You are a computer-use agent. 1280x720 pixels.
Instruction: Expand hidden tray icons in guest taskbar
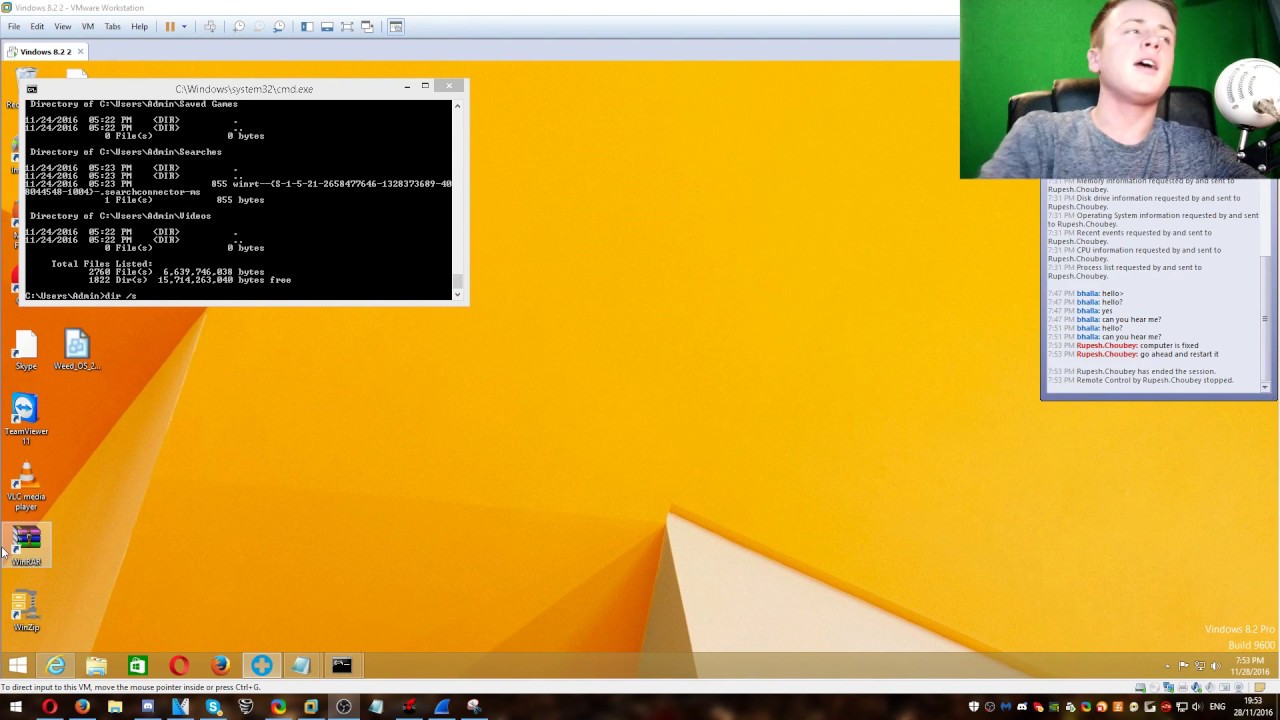click(1167, 666)
